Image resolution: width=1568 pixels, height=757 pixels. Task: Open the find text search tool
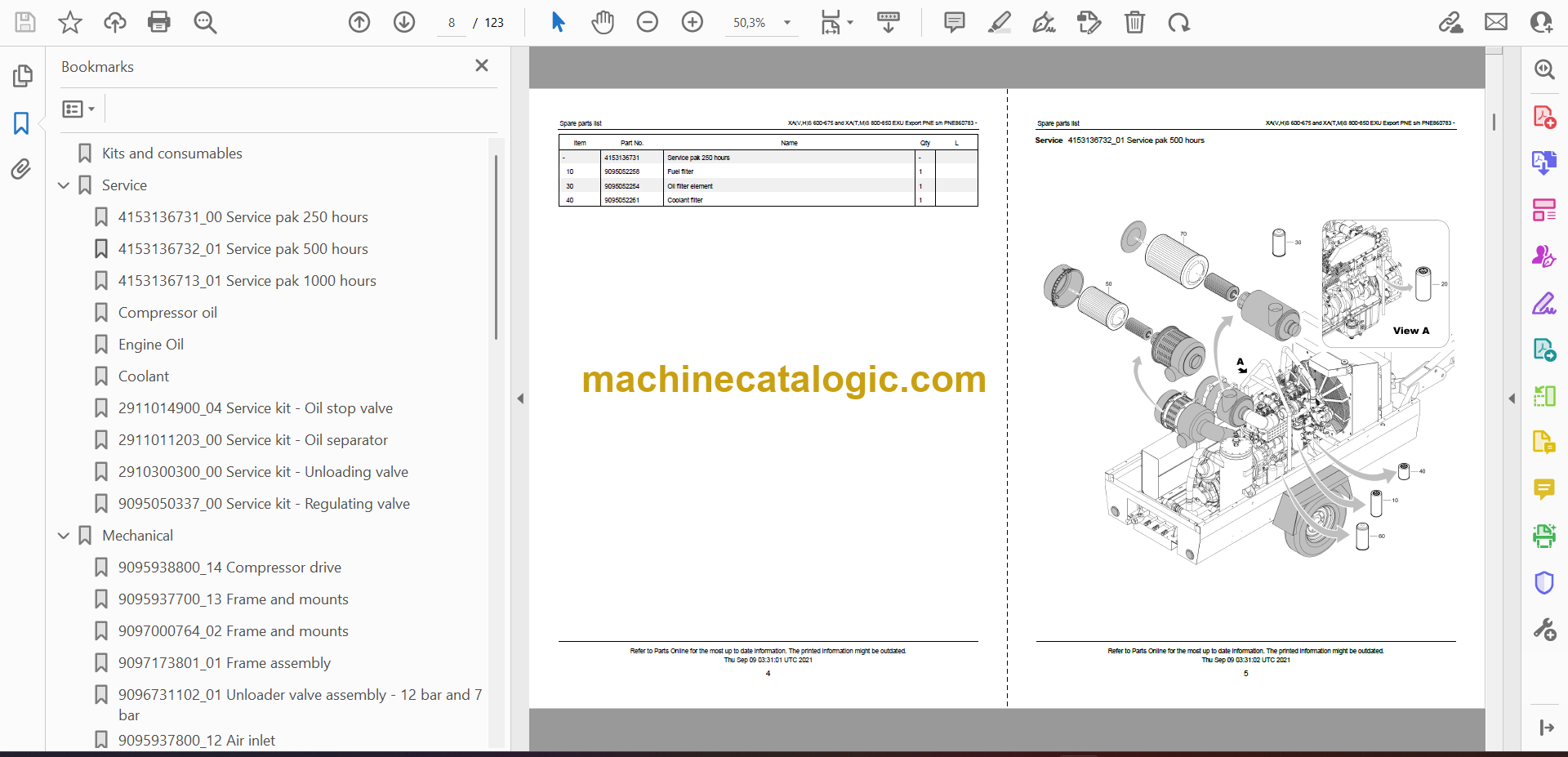[x=205, y=22]
